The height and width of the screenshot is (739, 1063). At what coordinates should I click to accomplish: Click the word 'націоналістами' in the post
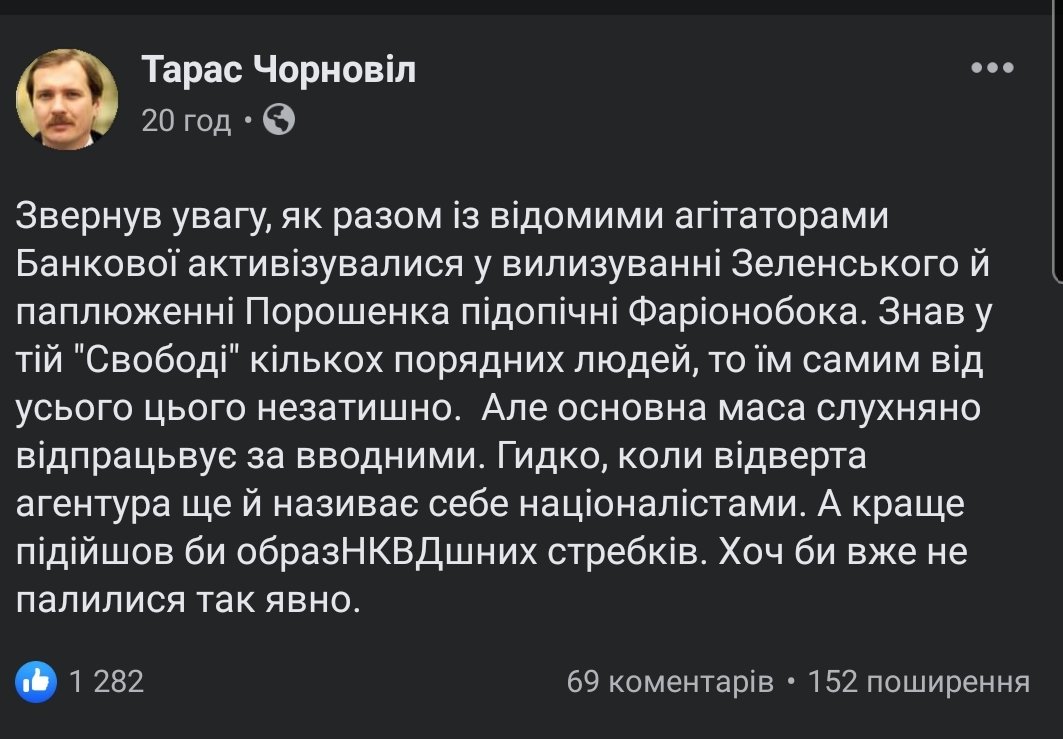[x=657, y=502]
